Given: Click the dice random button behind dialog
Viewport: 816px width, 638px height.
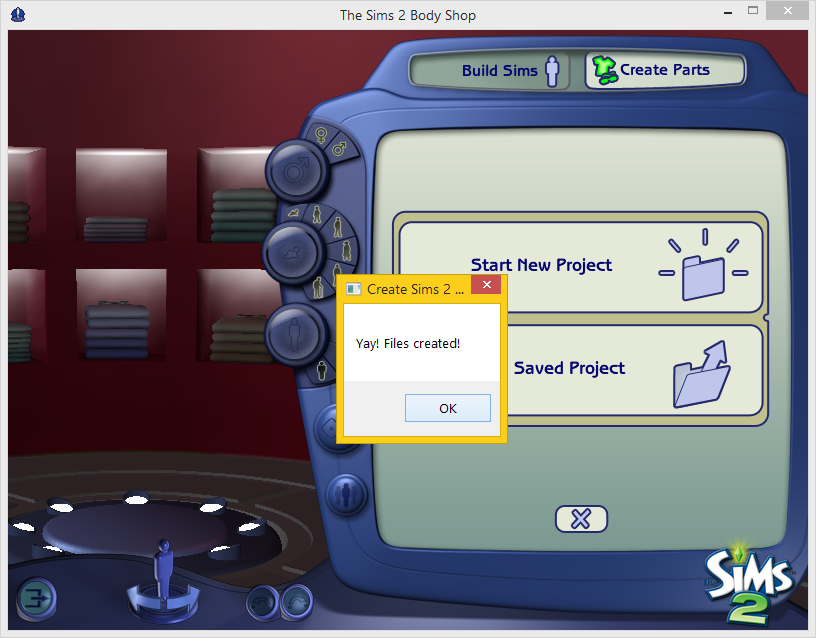Looking at the screenshot, I should pos(328,428).
